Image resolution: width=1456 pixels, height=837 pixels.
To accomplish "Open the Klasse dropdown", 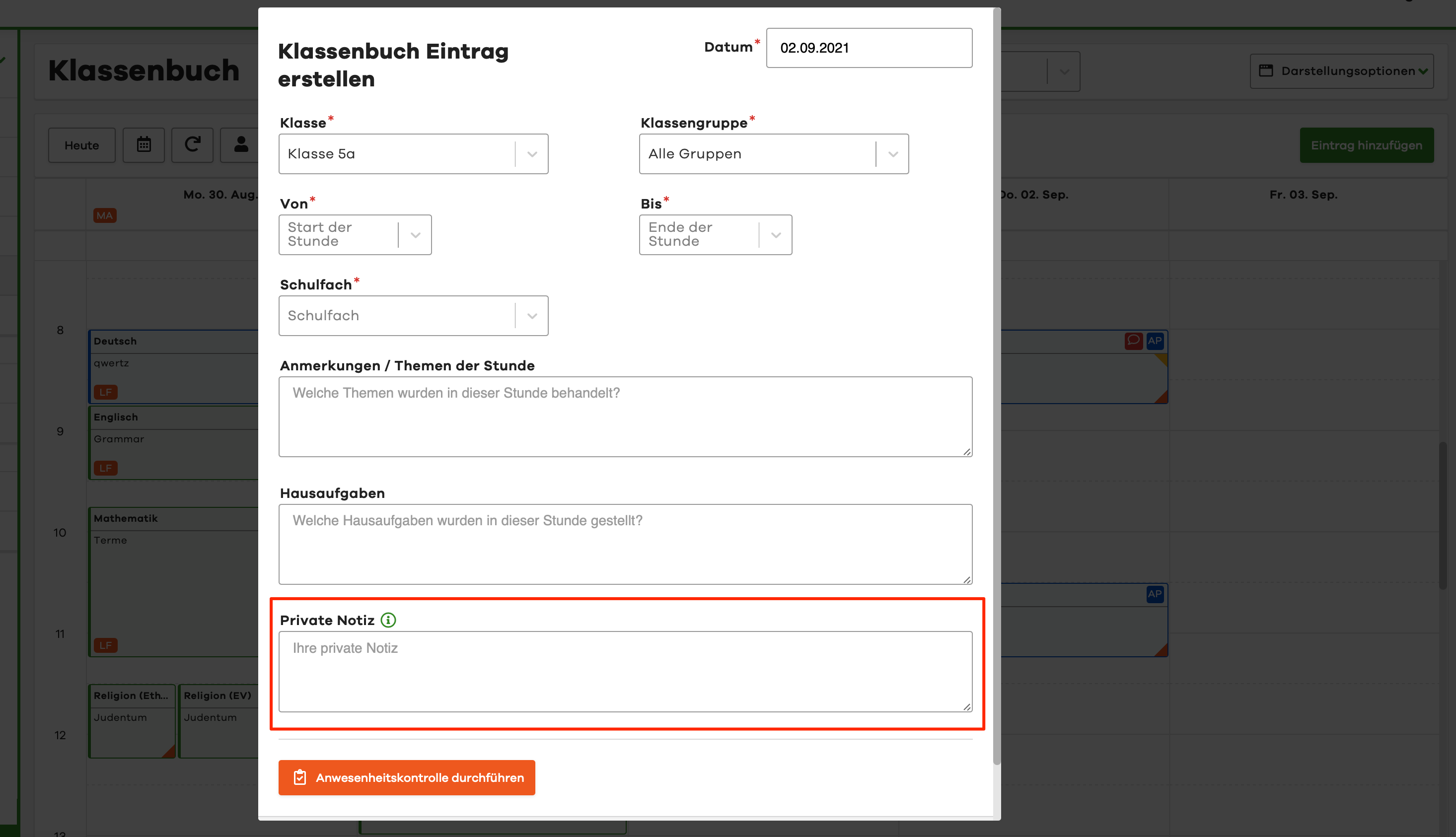I will [413, 154].
